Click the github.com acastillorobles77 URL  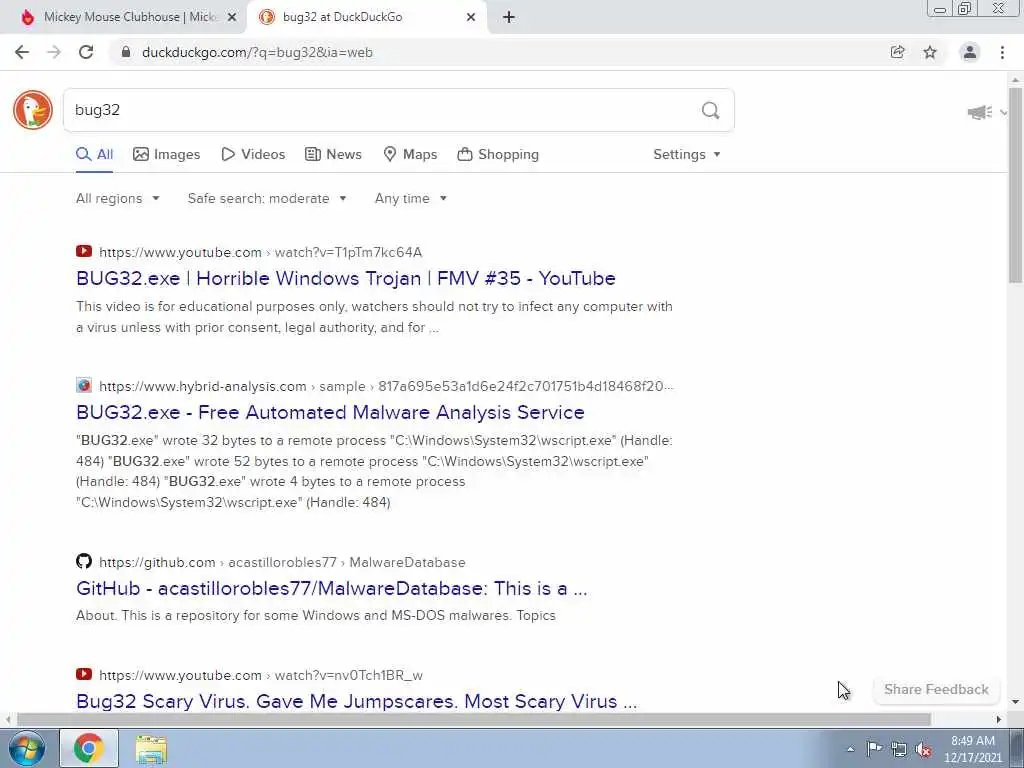click(282, 562)
